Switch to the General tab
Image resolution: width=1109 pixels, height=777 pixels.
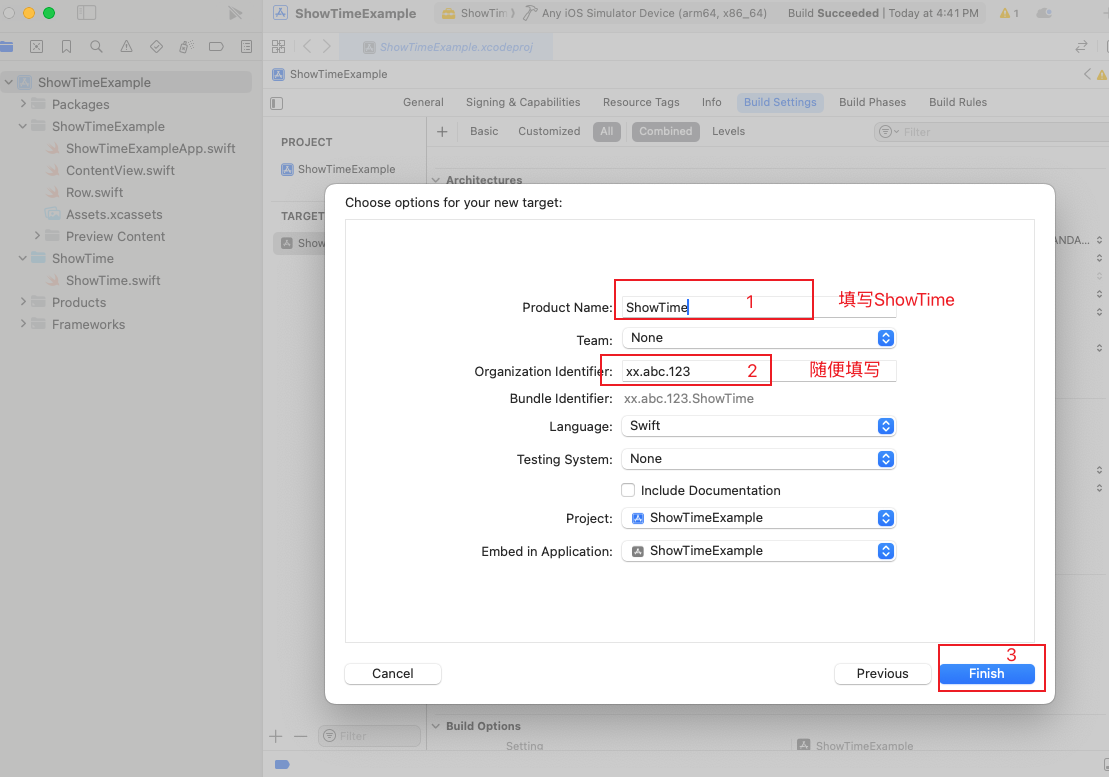click(x=423, y=103)
